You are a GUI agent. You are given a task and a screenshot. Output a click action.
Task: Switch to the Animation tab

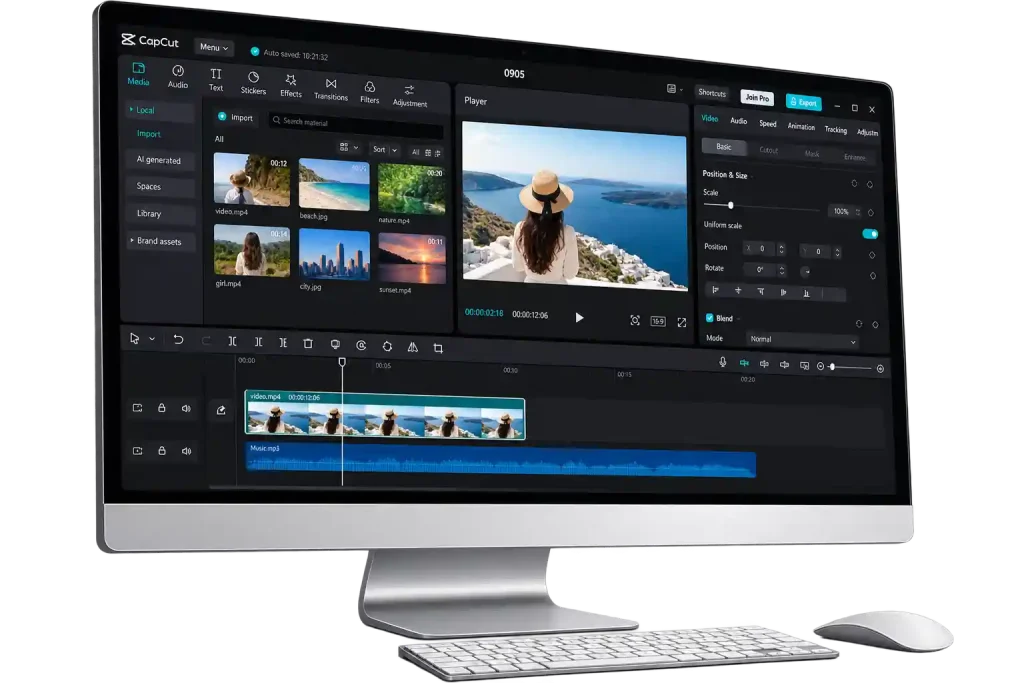(x=801, y=126)
